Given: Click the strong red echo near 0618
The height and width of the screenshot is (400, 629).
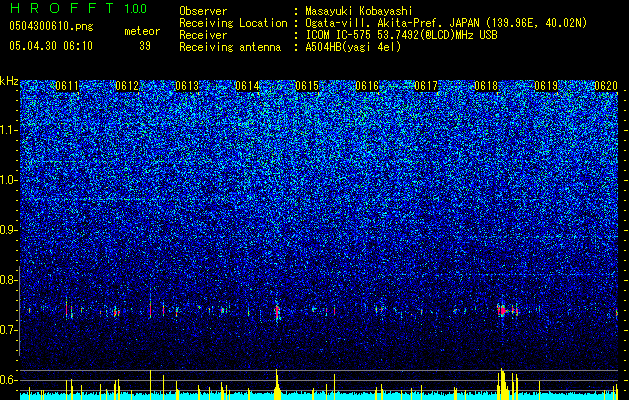Looking at the screenshot, I should pyautogui.click(x=502, y=310).
